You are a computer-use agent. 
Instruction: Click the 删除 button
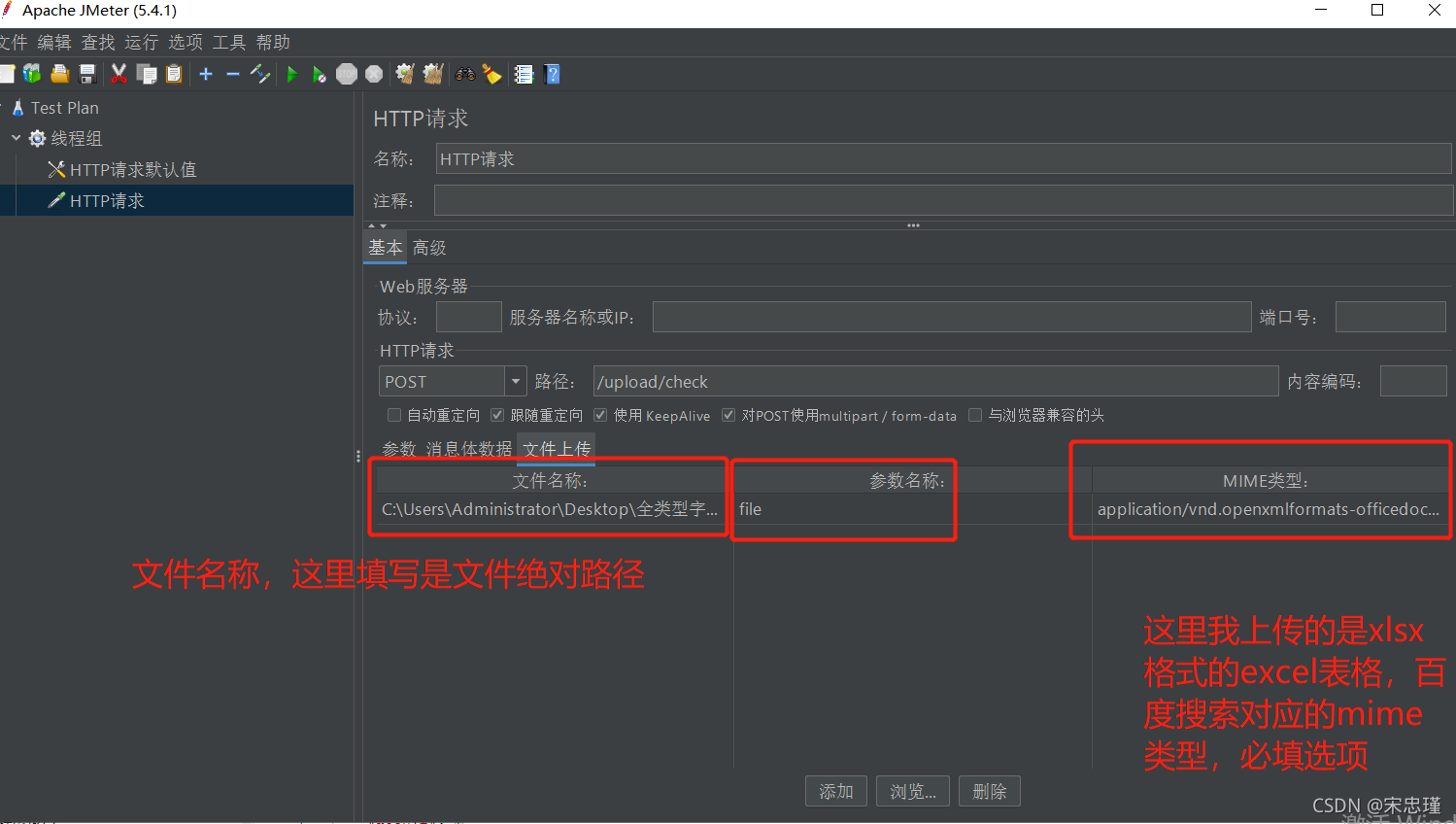[x=989, y=791]
